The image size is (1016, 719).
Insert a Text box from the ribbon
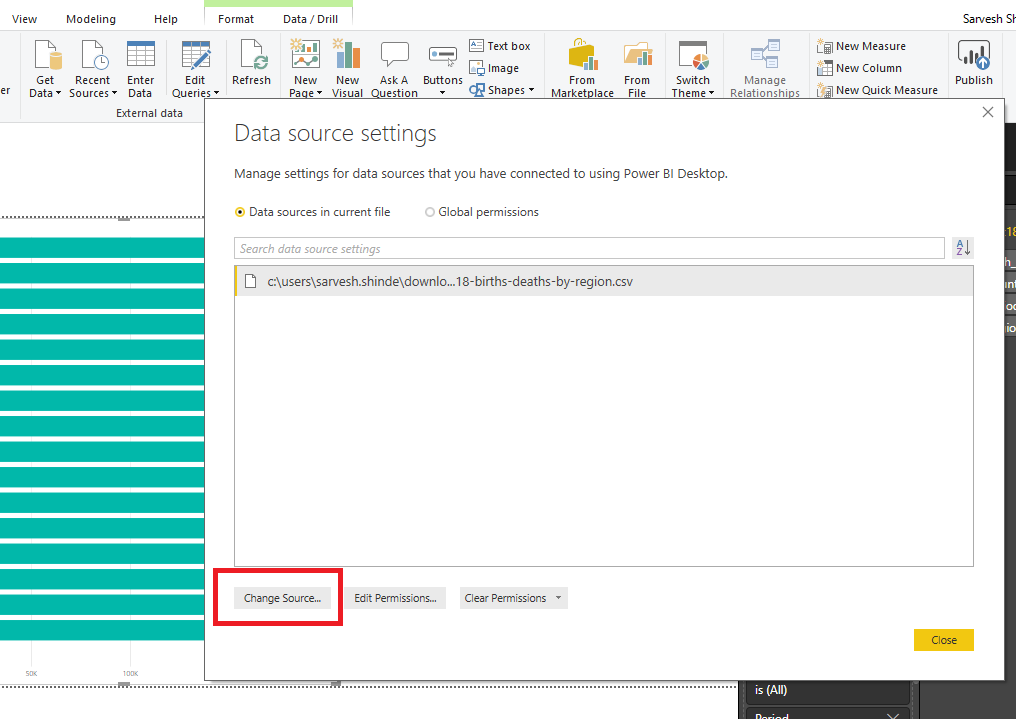[500, 45]
